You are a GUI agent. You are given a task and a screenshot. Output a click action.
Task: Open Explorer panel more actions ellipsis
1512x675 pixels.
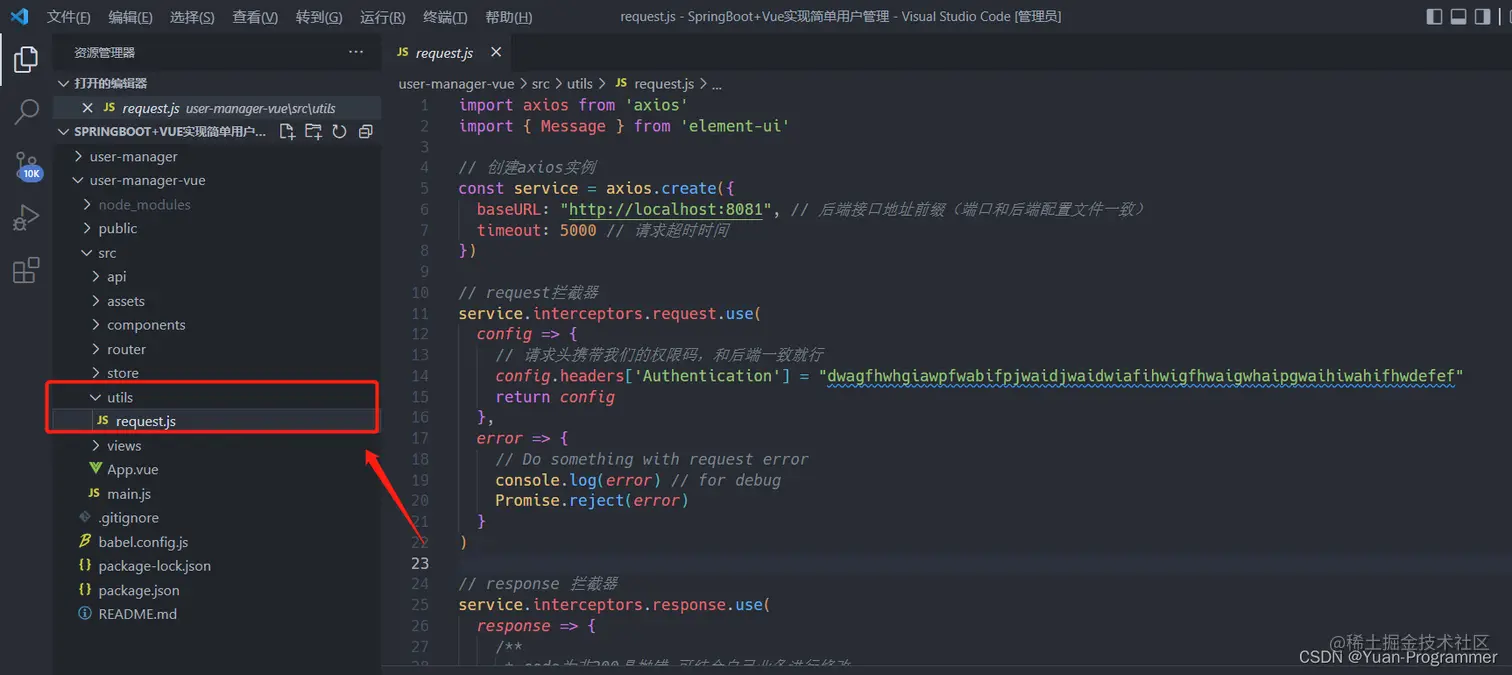pyautogui.click(x=356, y=52)
